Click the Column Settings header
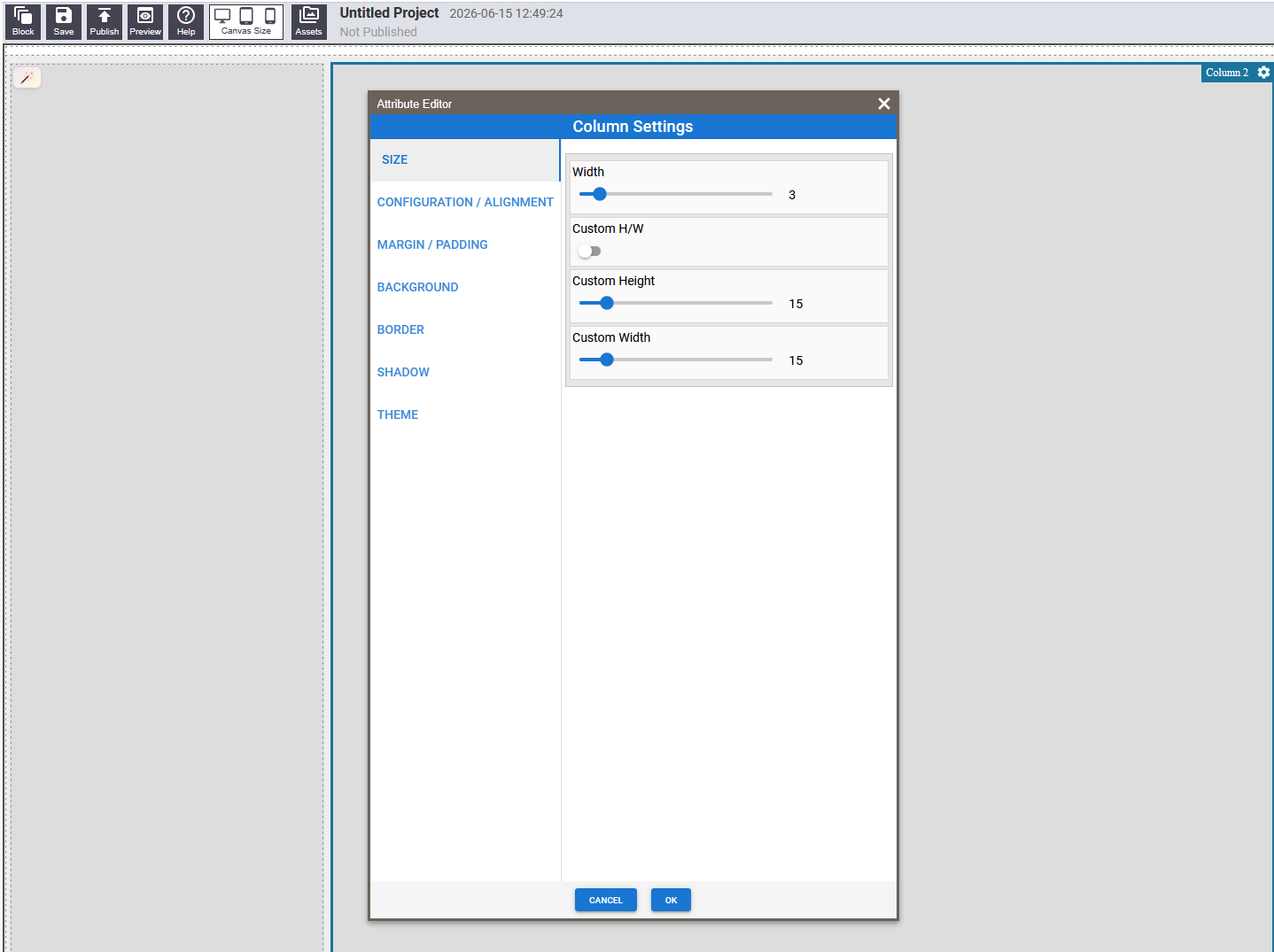The height and width of the screenshot is (952, 1274). point(633,127)
